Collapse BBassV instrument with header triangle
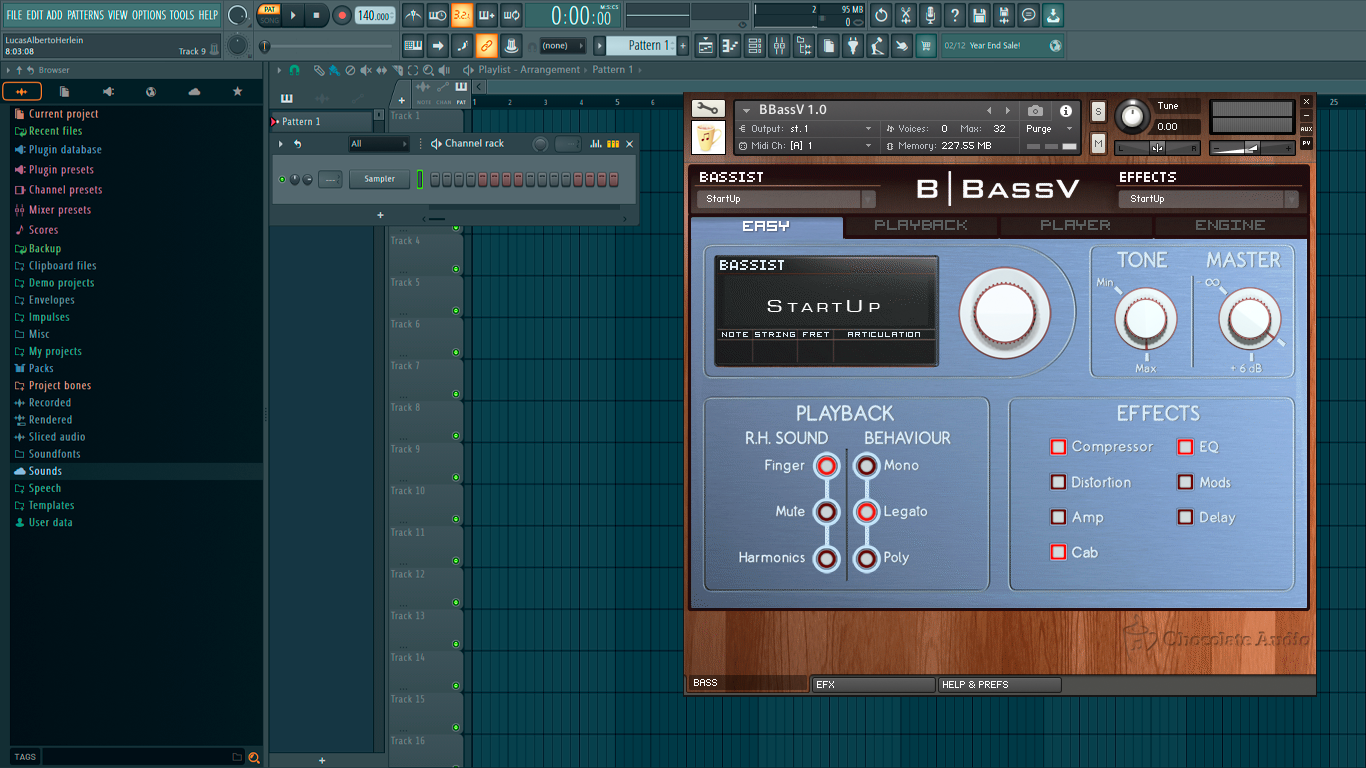The width and height of the screenshot is (1366, 768). [x=746, y=110]
